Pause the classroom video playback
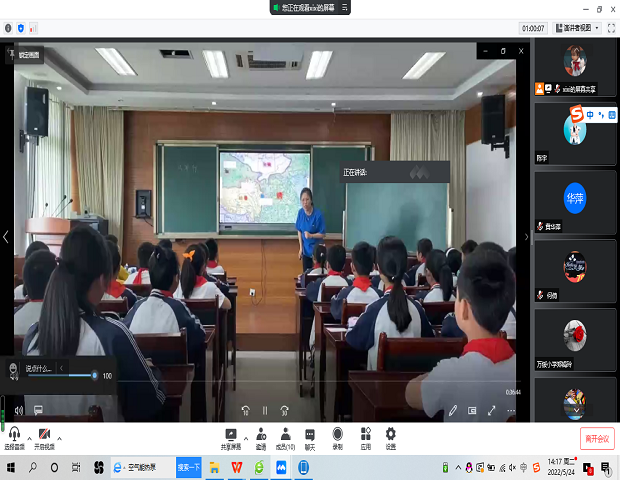 pyautogui.click(x=265, y=410)
